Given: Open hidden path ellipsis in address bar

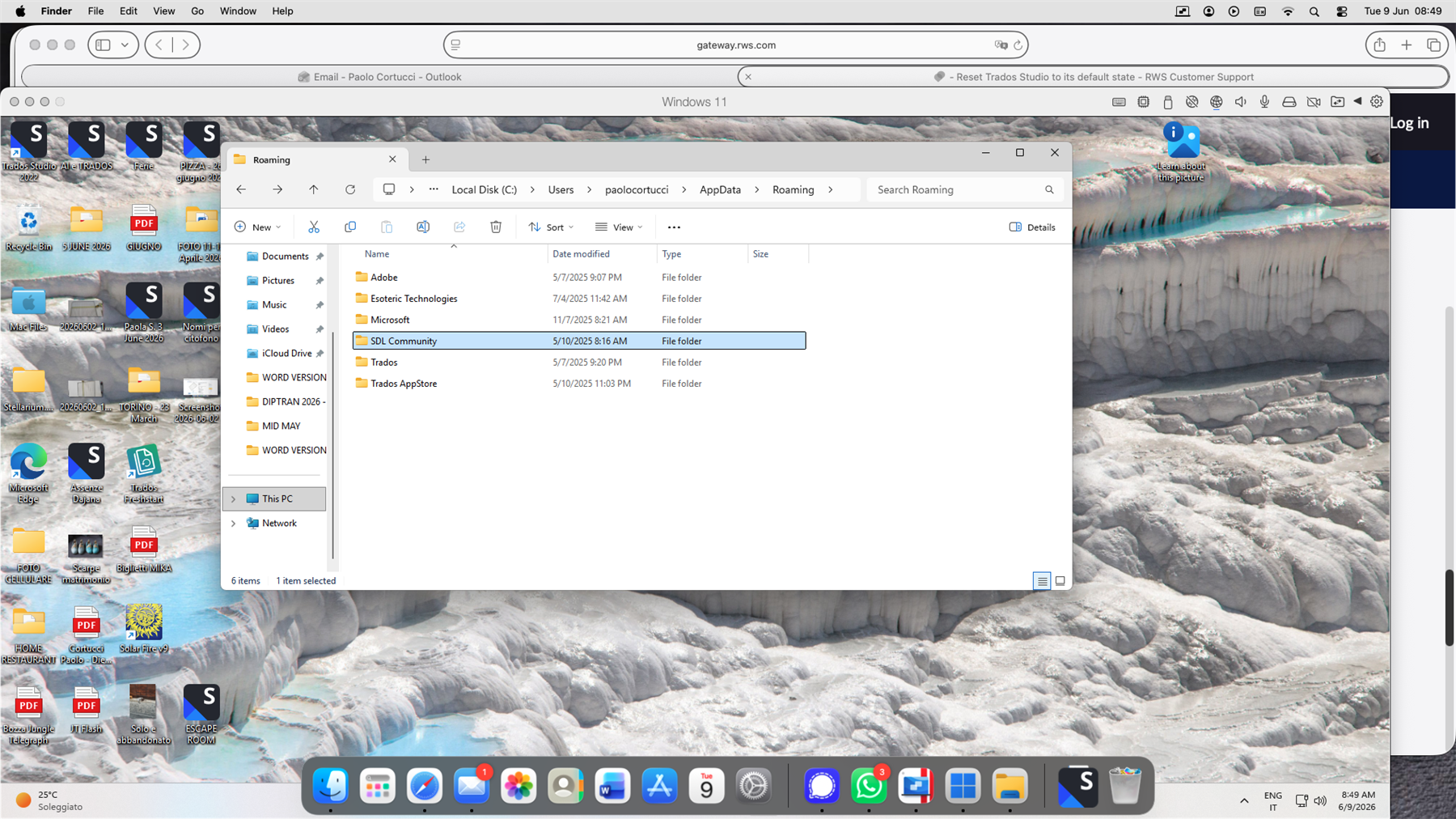Looking at the screenshot, I should 434,189.
